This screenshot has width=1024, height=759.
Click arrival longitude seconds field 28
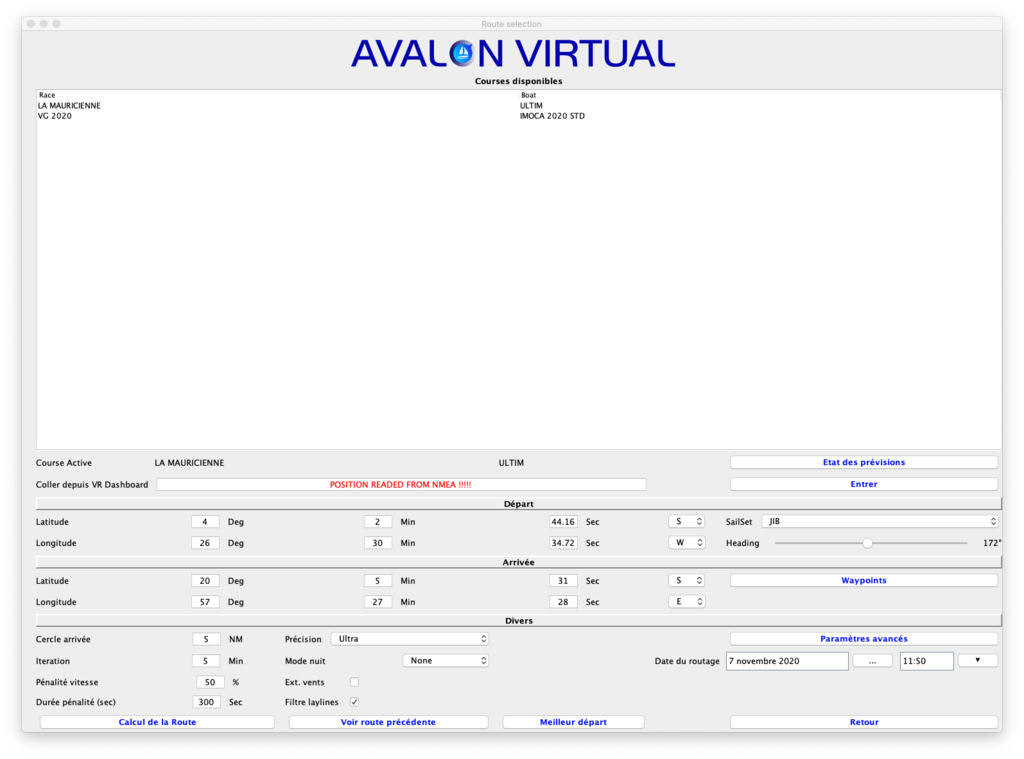tap(563, 602)
